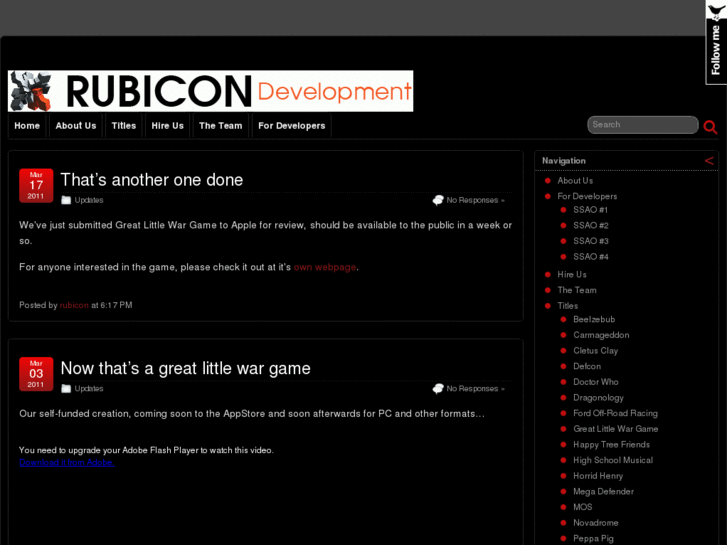727x545 pixels.
Task: Click Download it from Adobe link
Action: [x=67, y=462]
